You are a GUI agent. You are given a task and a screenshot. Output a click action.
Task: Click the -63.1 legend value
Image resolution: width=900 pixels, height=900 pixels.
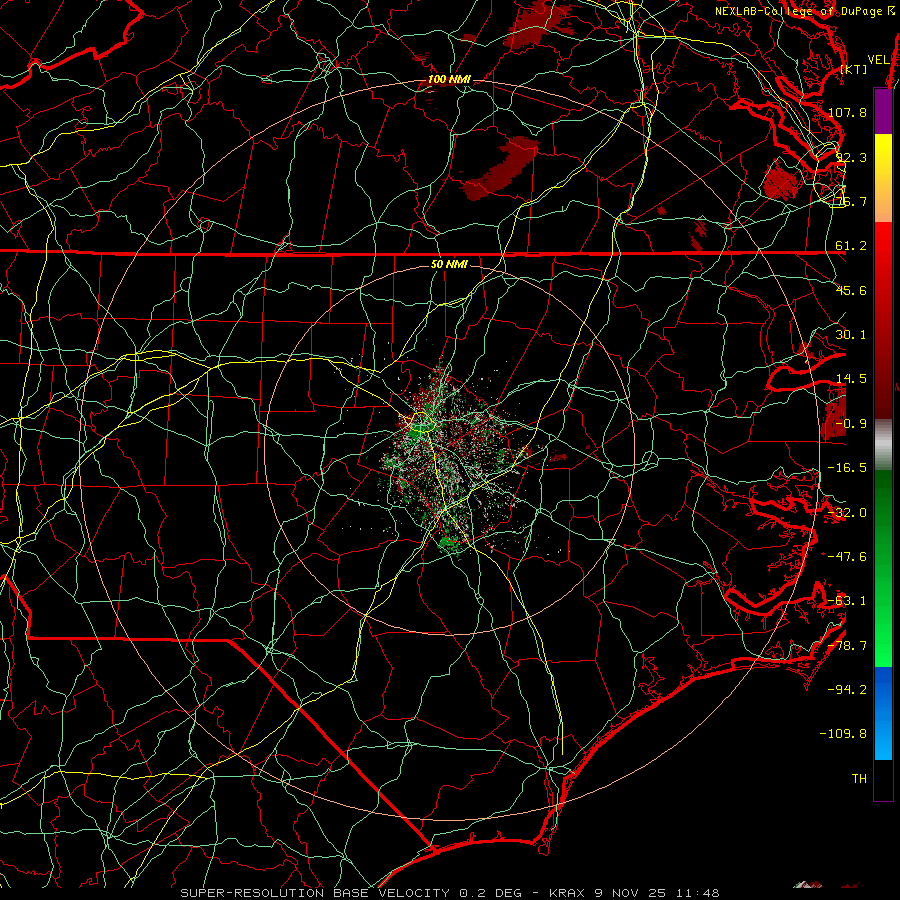click(x=847, y=601)
